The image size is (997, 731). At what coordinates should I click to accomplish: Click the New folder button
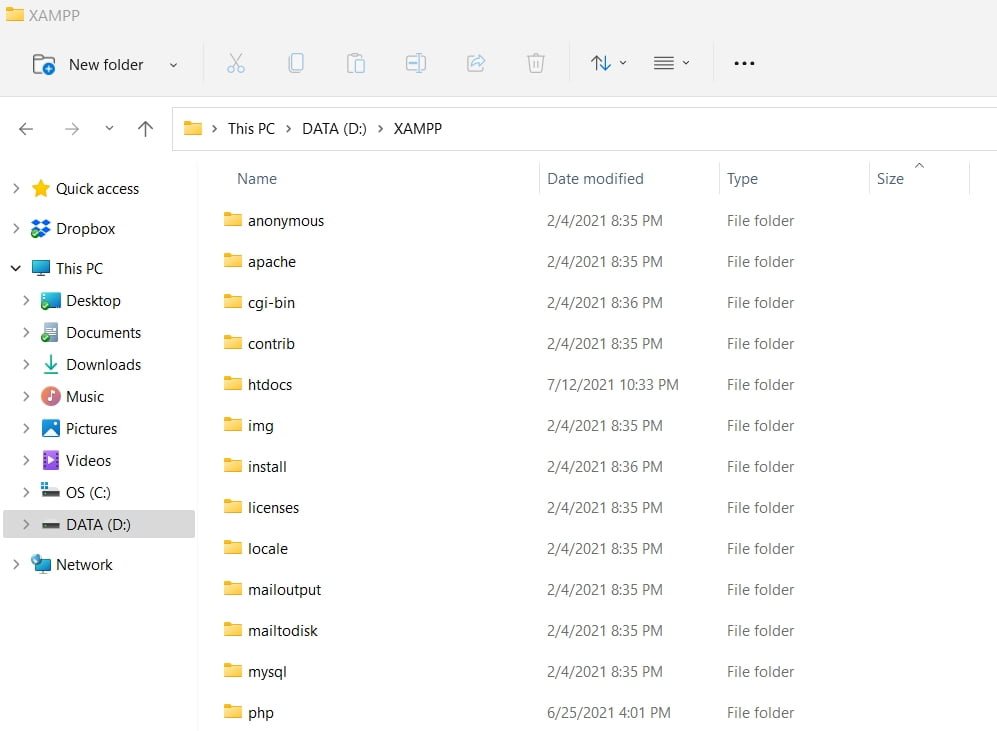click(x=88, y=65)
